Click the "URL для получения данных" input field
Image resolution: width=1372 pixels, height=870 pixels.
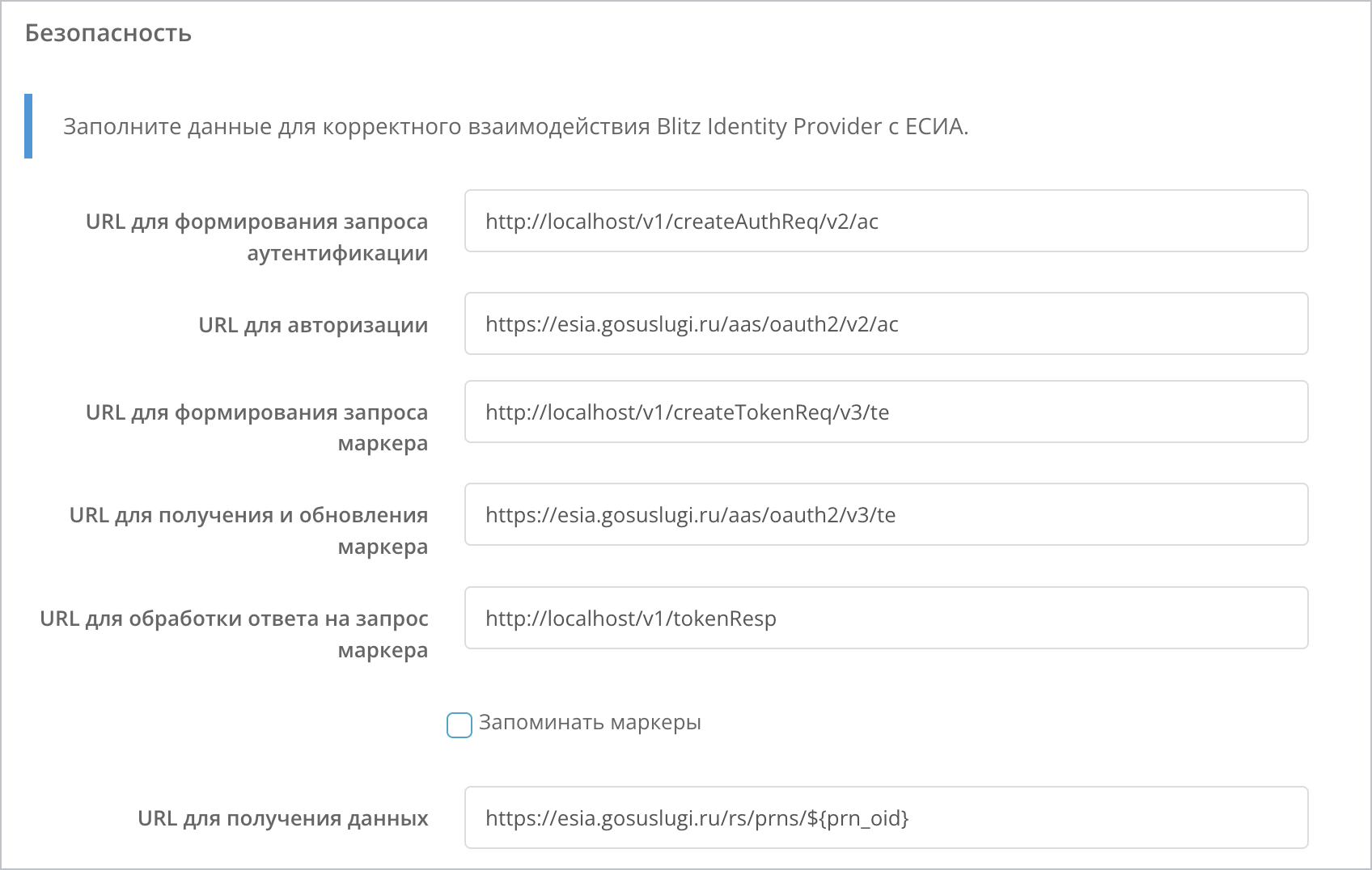(x=886, y=817)
